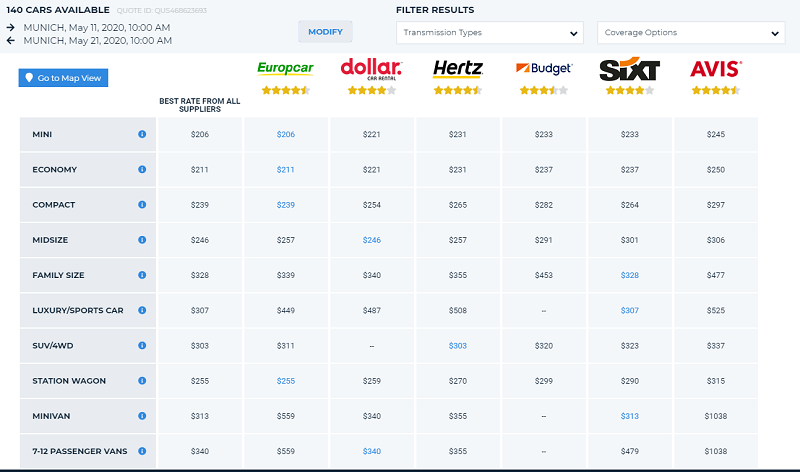Screen dimensions: 800x472
Task: Click Europcar star rating
Action: point(285,91)
